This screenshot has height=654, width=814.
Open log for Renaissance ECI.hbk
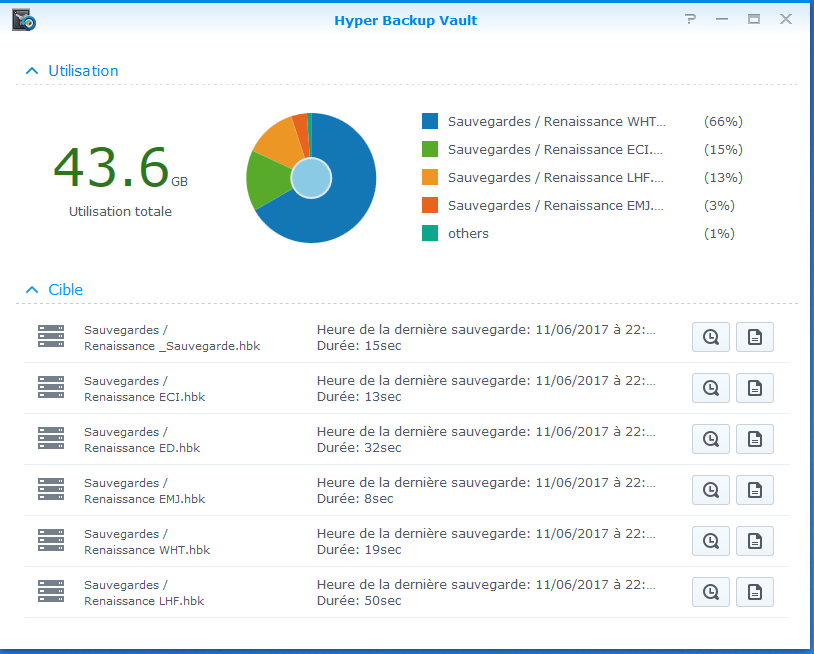(x=755, y=388)
